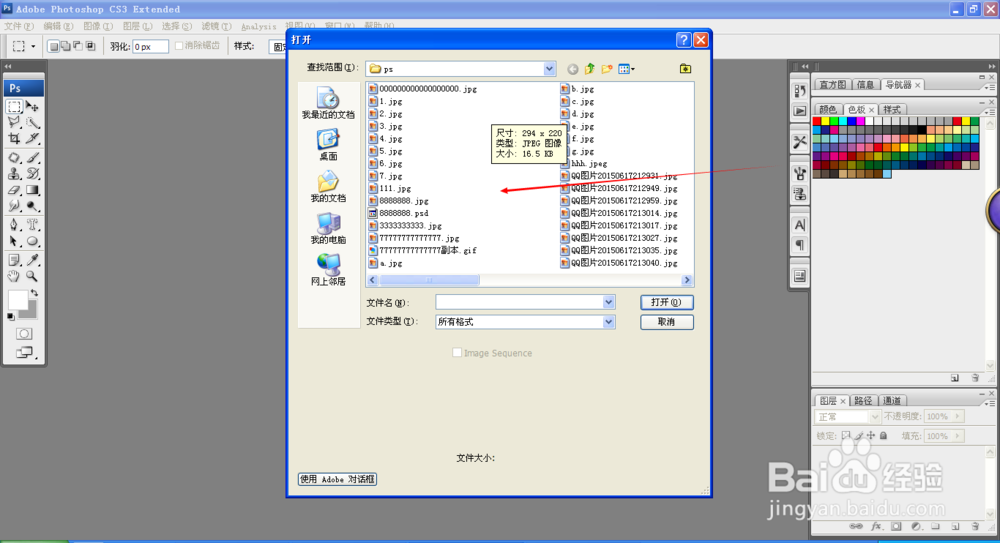The height and width of the screenshot is (543, 1000).
Task: Select the History Brush tool
Action: [x=33, y=174]
